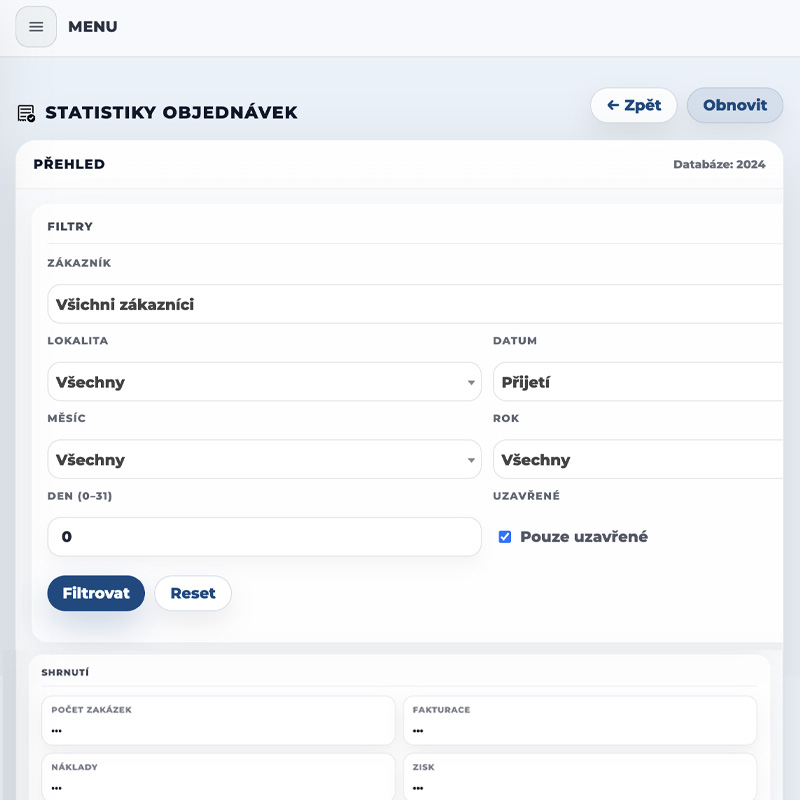Viewport: 800px width, 800px height.
Task: Click the Filtrovat button
Action: 96,593
